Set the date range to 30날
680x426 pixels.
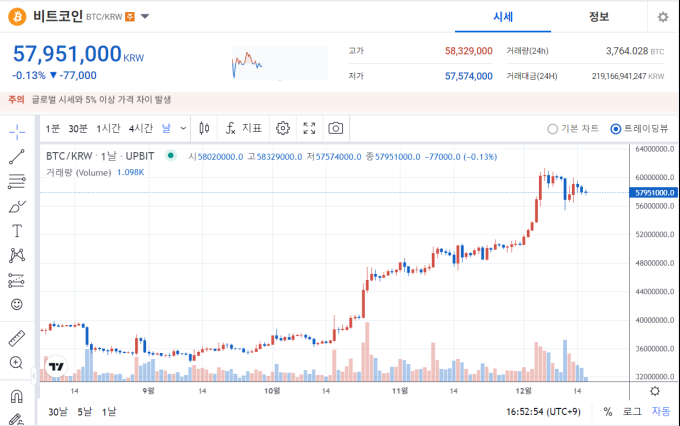(58, 412)
